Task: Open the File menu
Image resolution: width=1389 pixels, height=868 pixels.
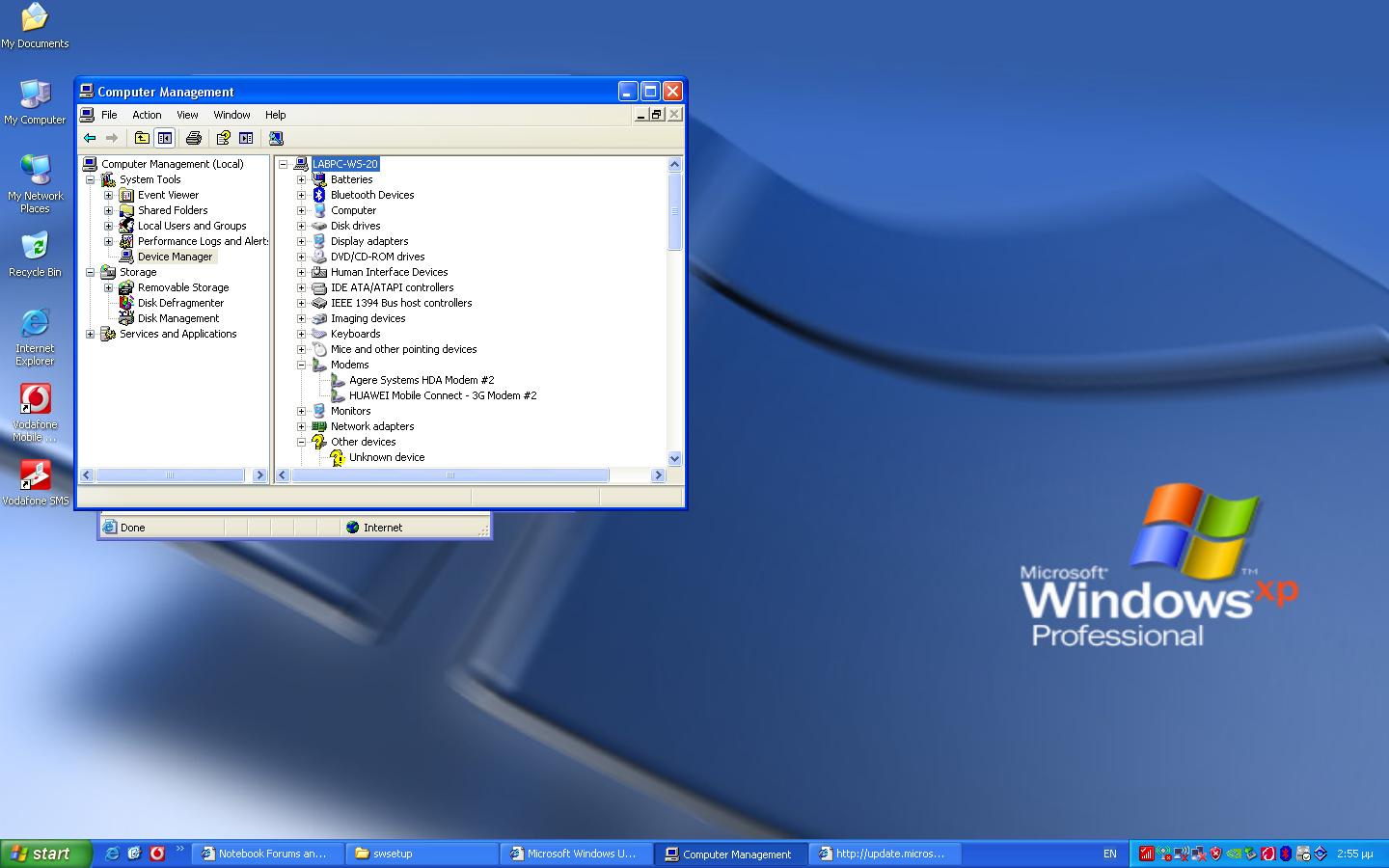Action: [x=109, y=115]
